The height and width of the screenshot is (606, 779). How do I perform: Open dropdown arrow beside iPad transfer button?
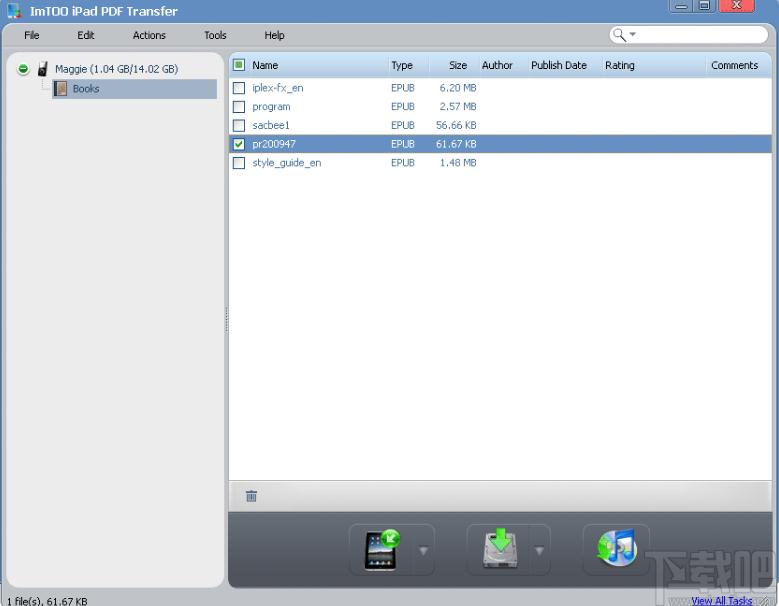(x=423, y=550)
